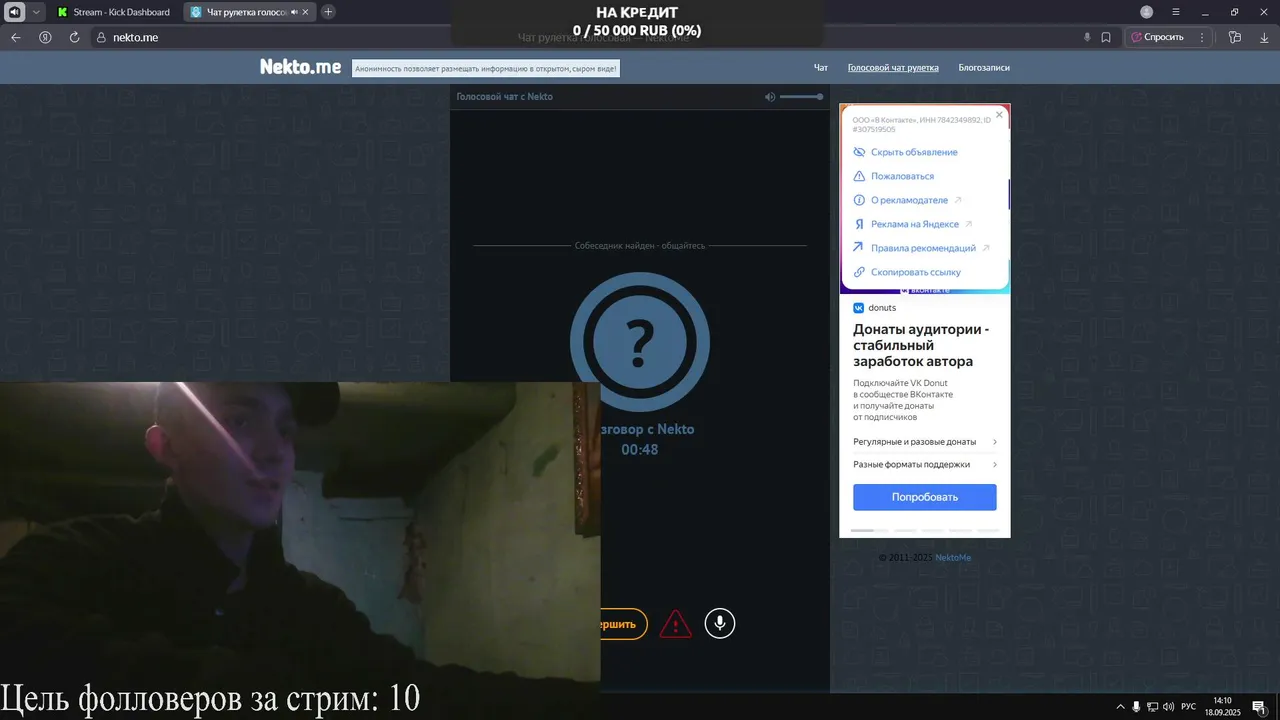Open the tab list dropdown arrow
1280x720 pixels.
pyautogui.click(x=37, y=12)
